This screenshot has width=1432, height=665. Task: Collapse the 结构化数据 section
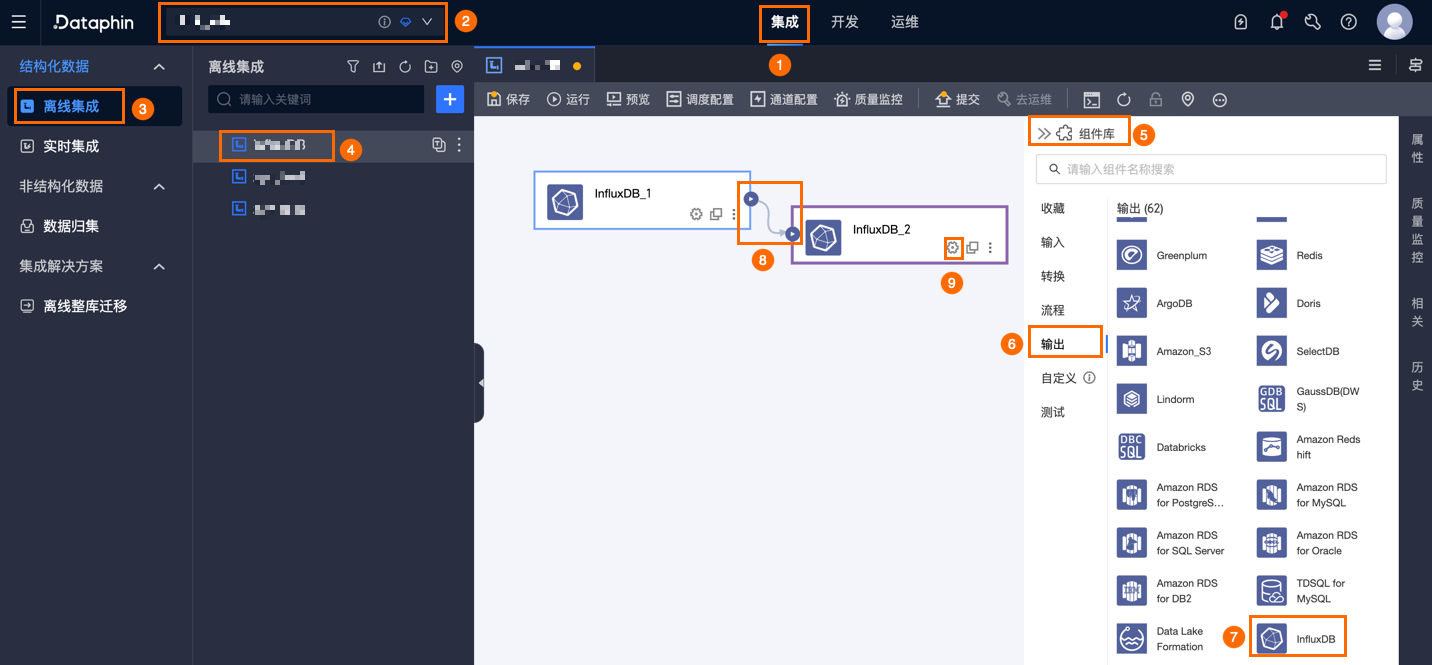coord(159,66)
